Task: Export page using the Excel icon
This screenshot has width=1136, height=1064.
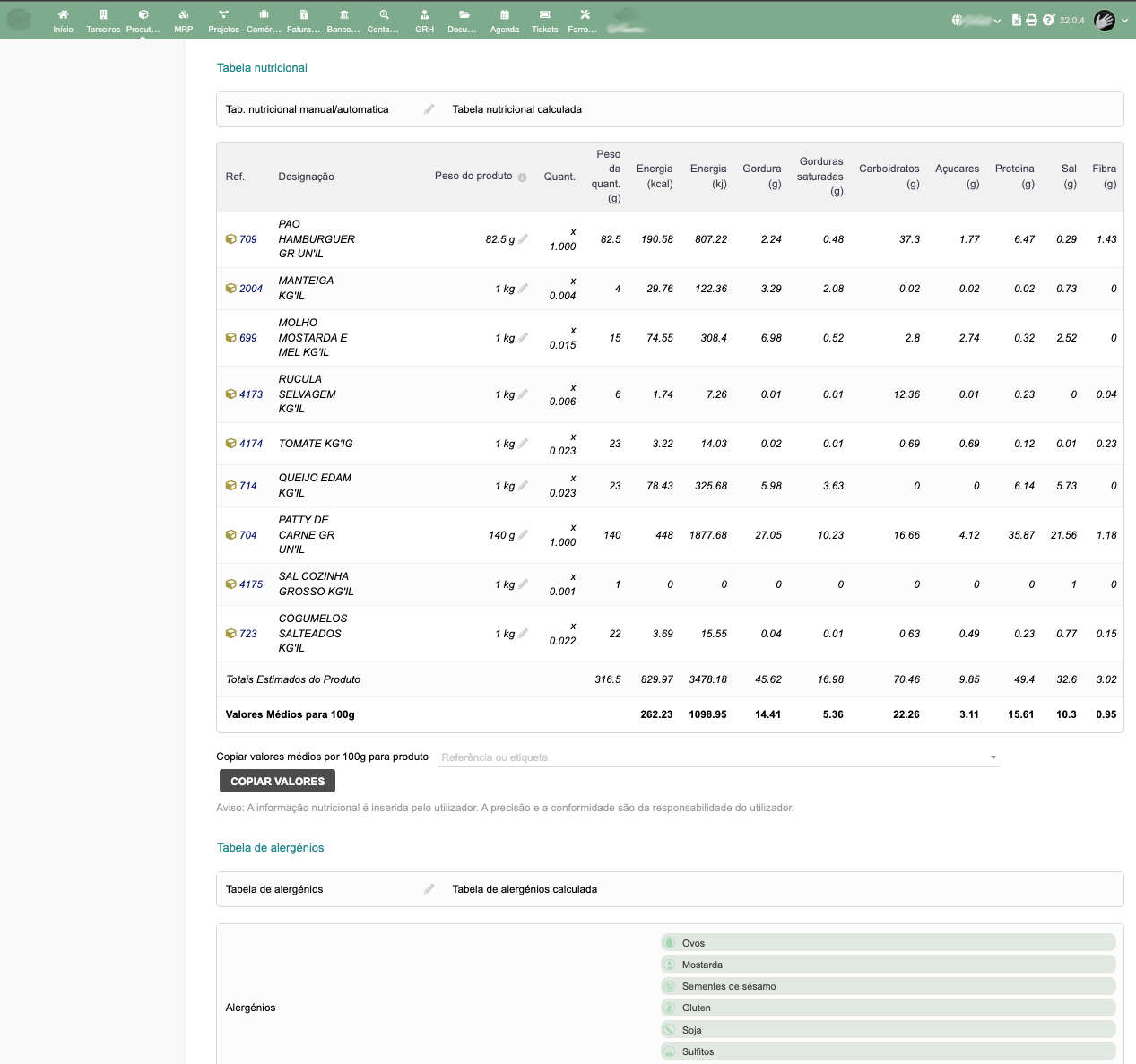Action: (x=1017, y=20)
